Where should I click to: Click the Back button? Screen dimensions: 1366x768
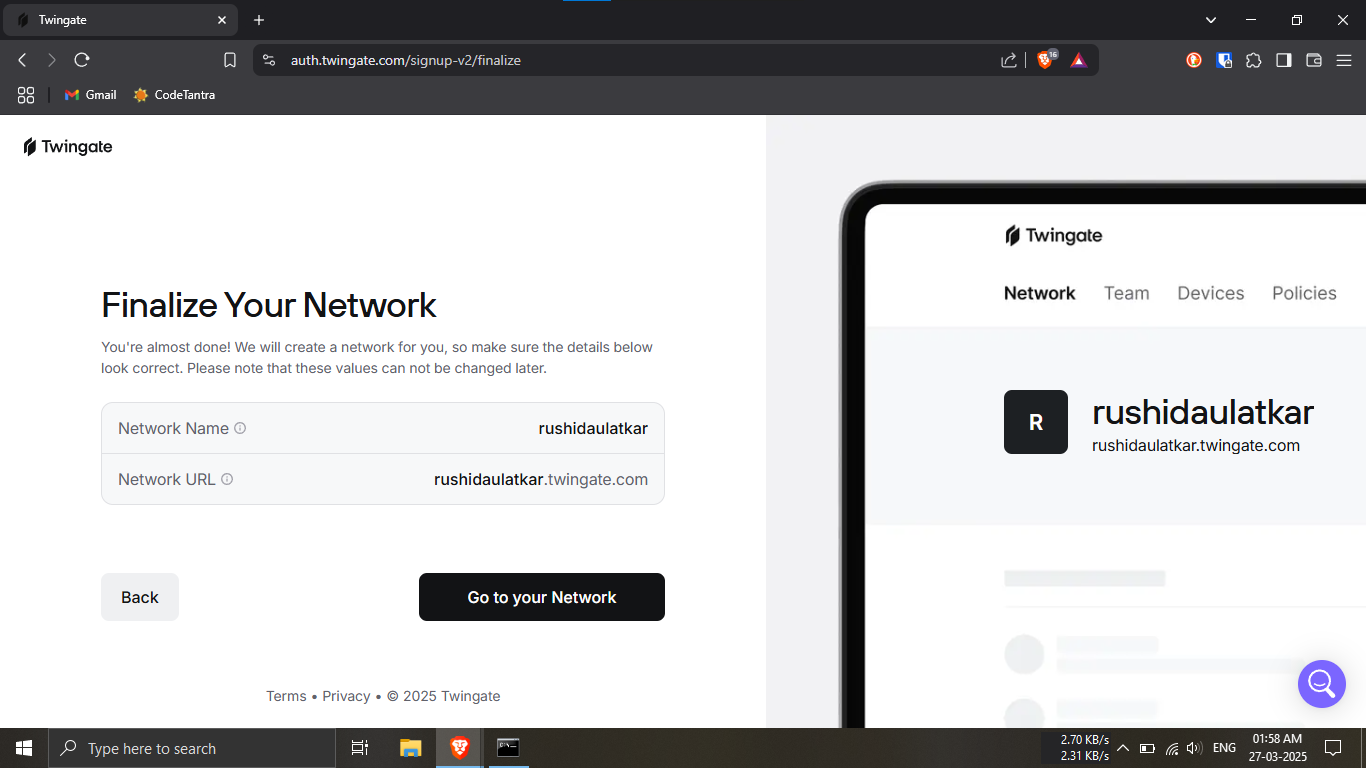[x=140, y=597]
